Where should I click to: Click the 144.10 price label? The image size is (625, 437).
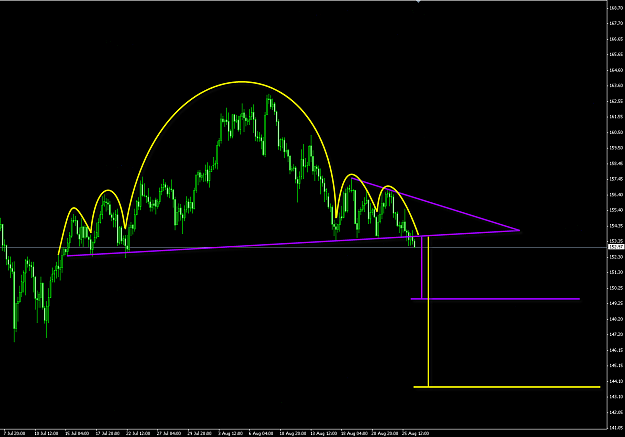[616, 381]
